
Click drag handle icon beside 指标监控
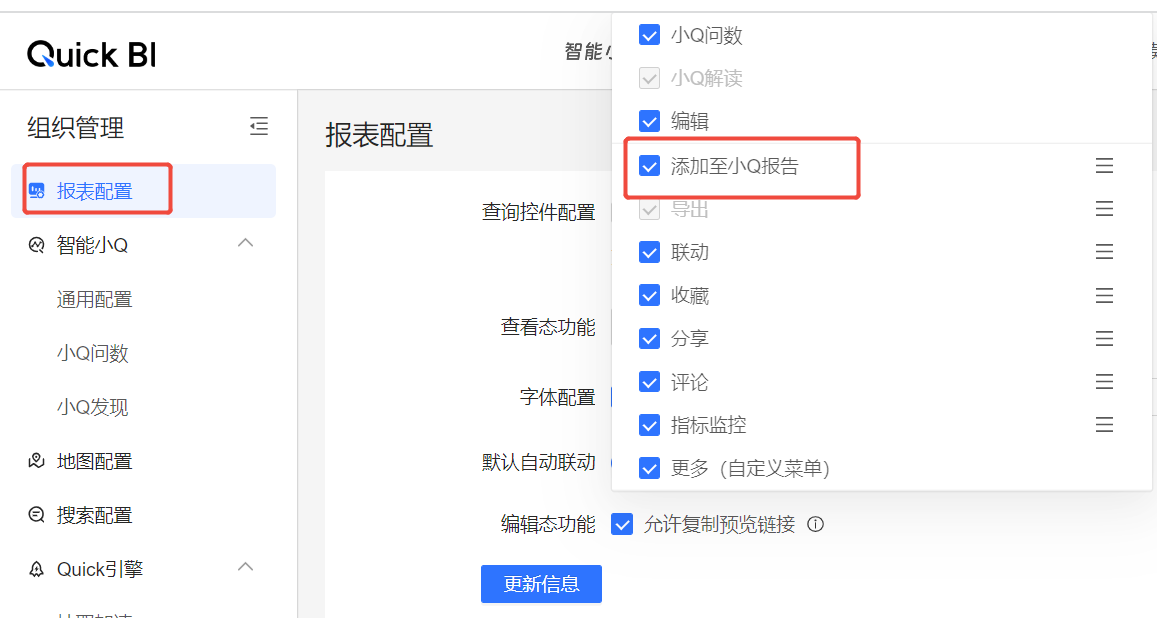(x=1104, y=425)
